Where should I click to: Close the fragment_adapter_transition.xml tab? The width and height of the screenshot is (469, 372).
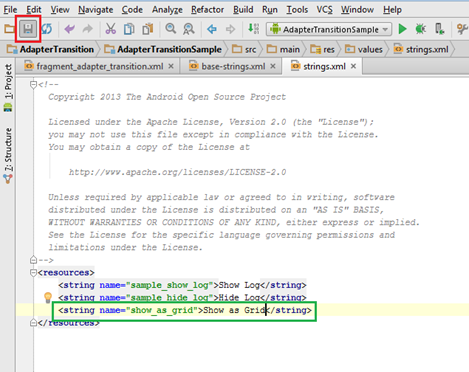171,66
